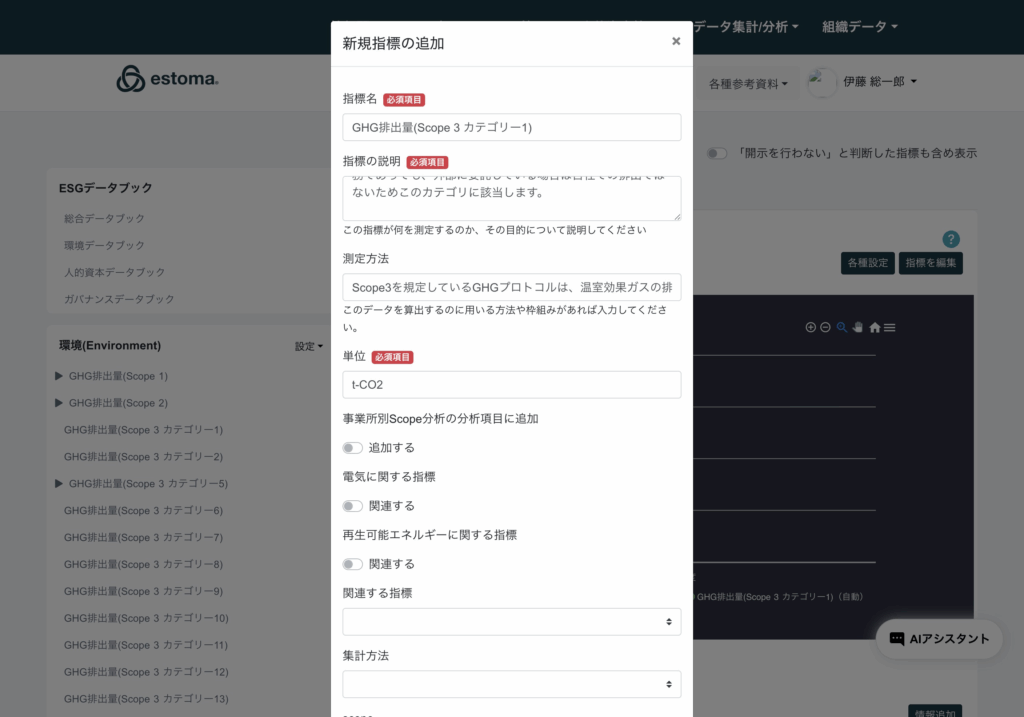Image resolution: width=1024 pixels, height=717 pixels.
Task: Open the 各種参考資料 menu
Action: (748, 83)
